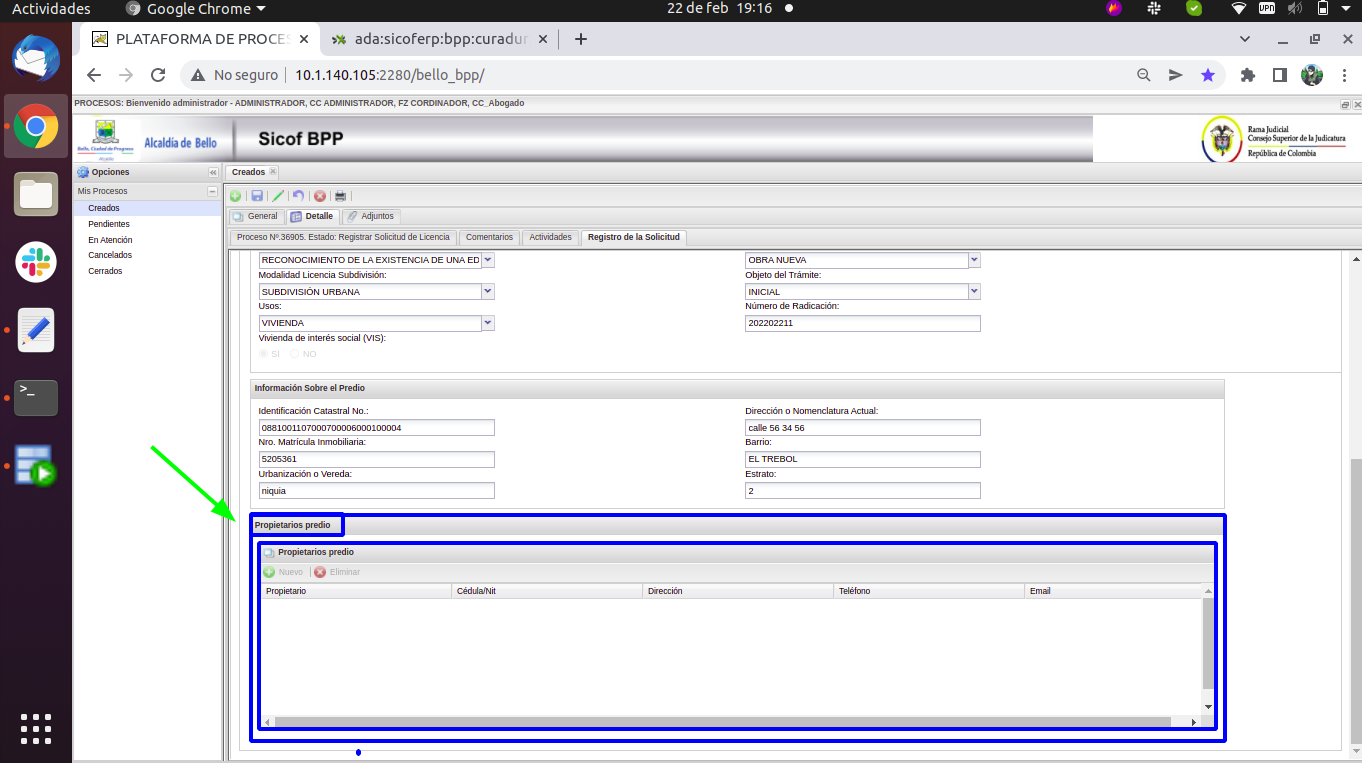Image resolution: width=1362 pixels, height=763 pixels.
Task: Click the green pencil edit icon
Action: coord(278,196)
